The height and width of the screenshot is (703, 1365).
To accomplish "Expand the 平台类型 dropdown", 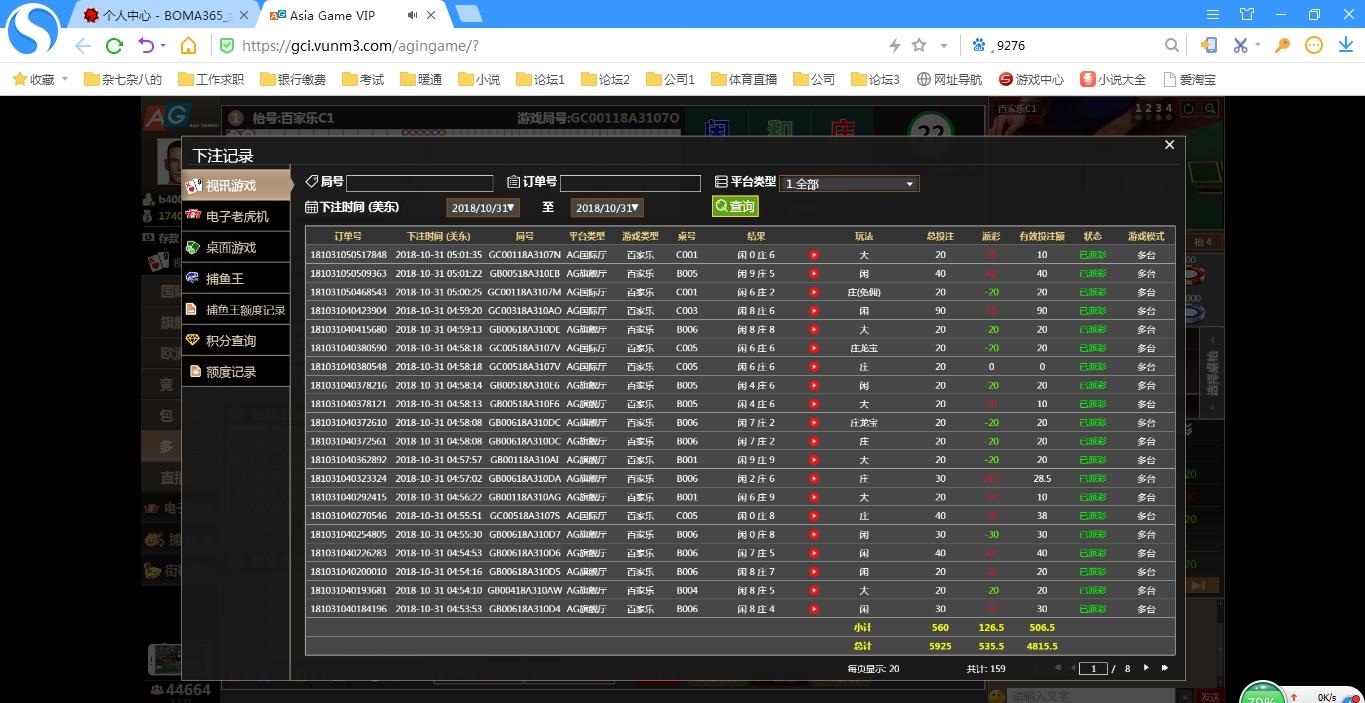I will point(849,184).
